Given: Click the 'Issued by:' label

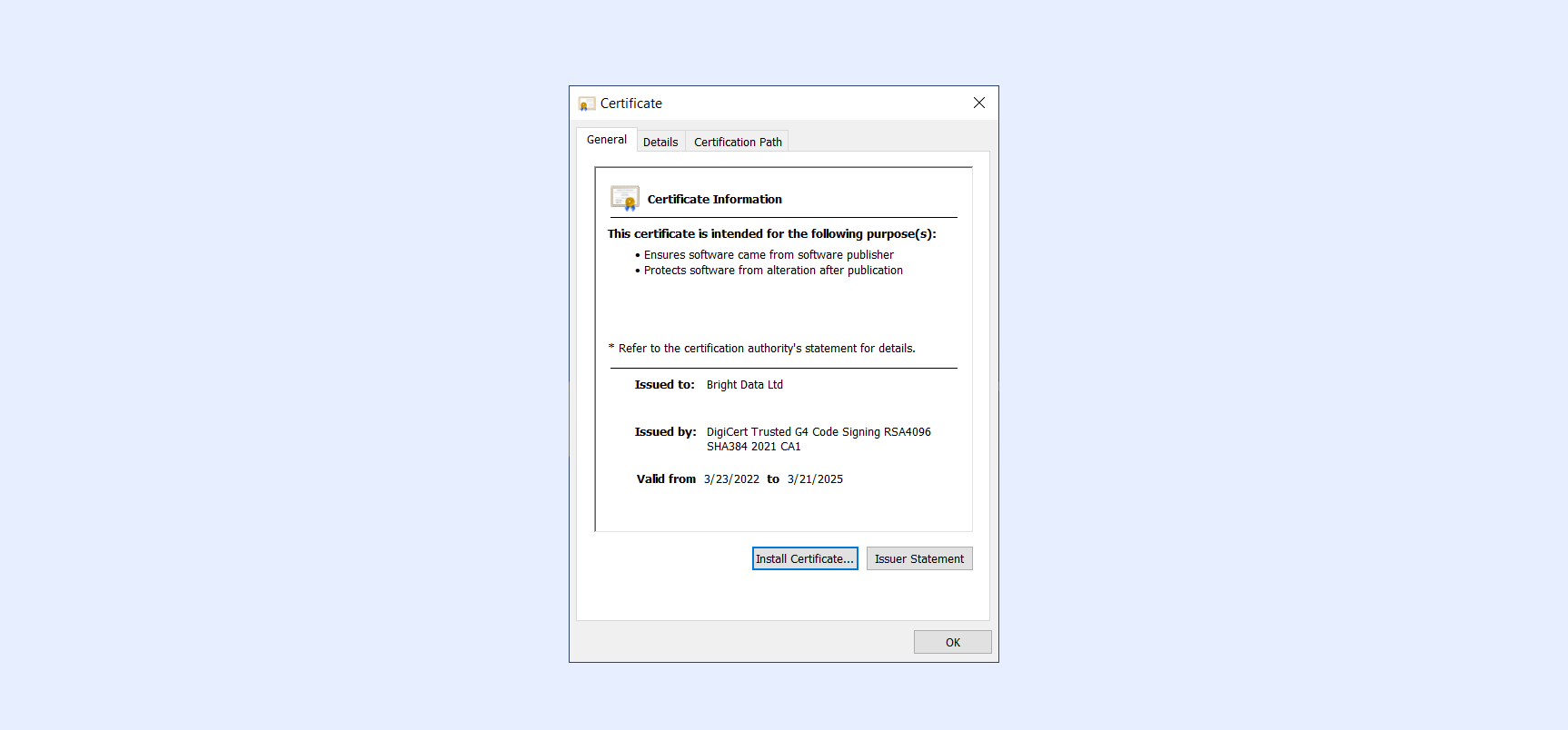Looking at the screenshot, I should (x=665, y=432).
